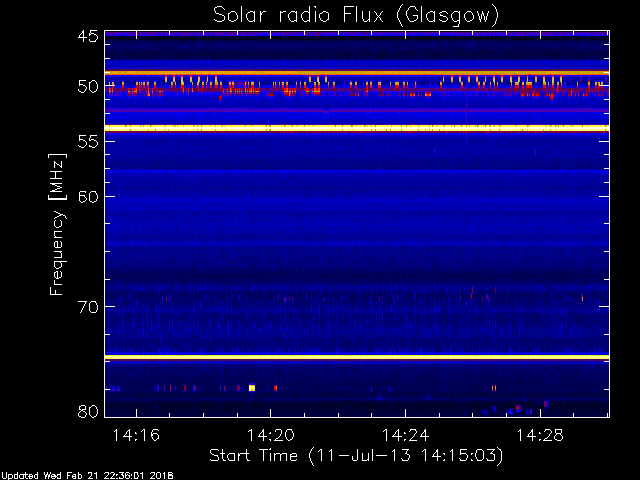
Task: Select the 50 MHz axis label
Action: pos(88,87)
